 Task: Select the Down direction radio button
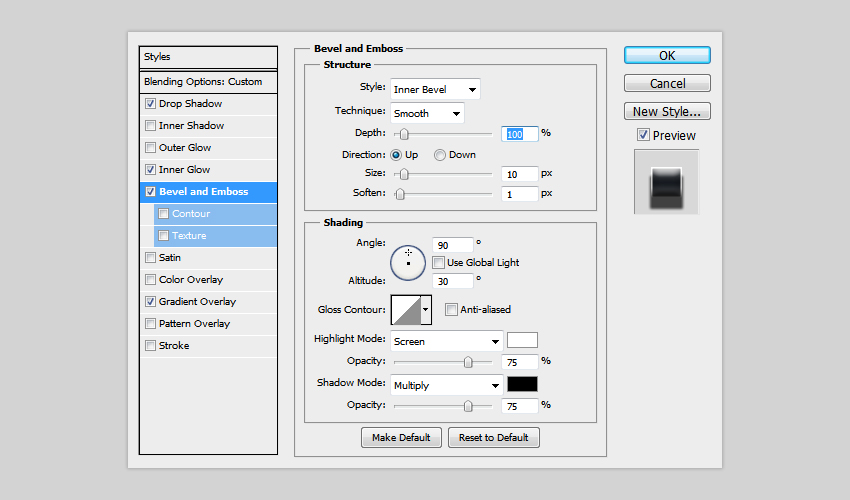(439, 155)
